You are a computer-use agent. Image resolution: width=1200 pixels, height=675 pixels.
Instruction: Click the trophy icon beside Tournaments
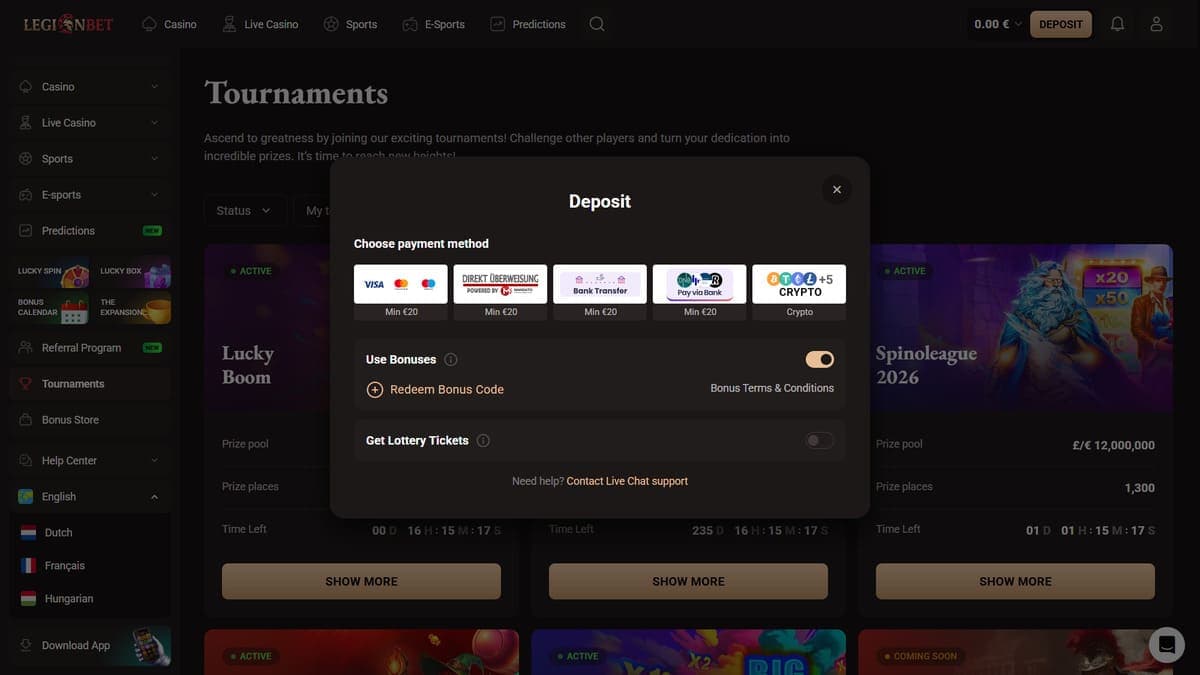pyautogui.click(x=26, y=384)
